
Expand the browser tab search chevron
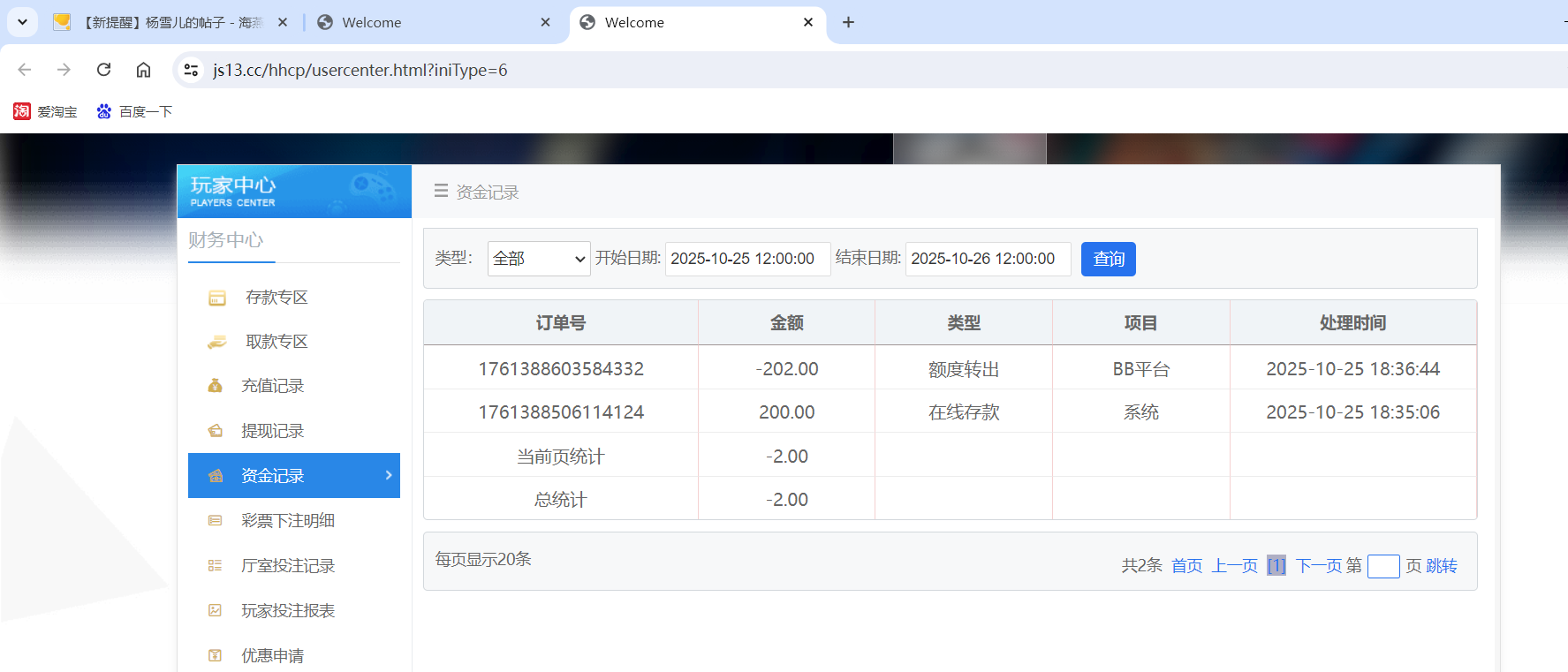click(x=22, y=22)
